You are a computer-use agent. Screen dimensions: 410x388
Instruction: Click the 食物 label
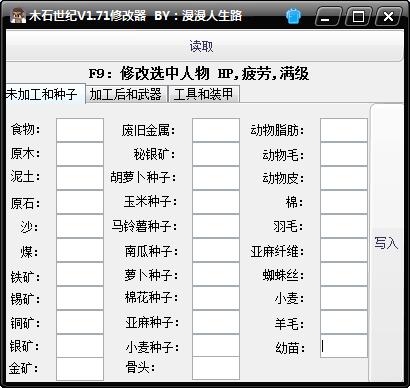(x=25, y=129)
